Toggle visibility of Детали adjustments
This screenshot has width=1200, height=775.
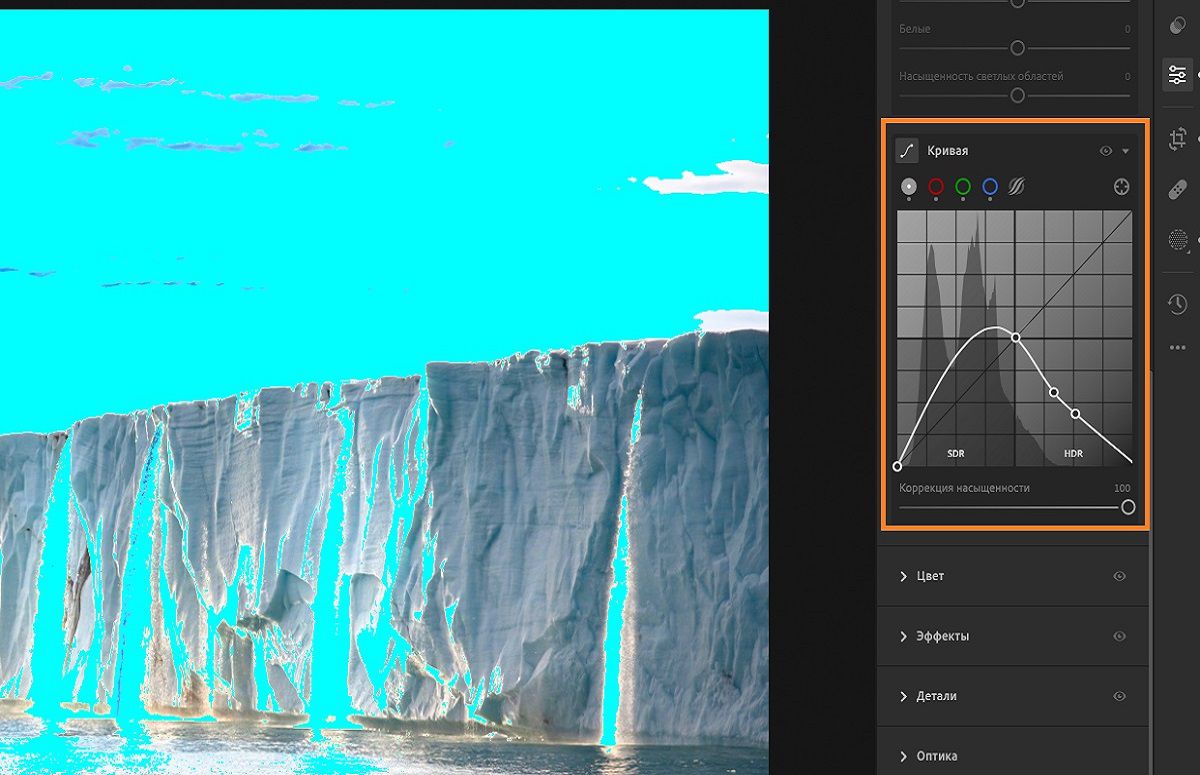pyautogui.click(x=1120, y=696)
